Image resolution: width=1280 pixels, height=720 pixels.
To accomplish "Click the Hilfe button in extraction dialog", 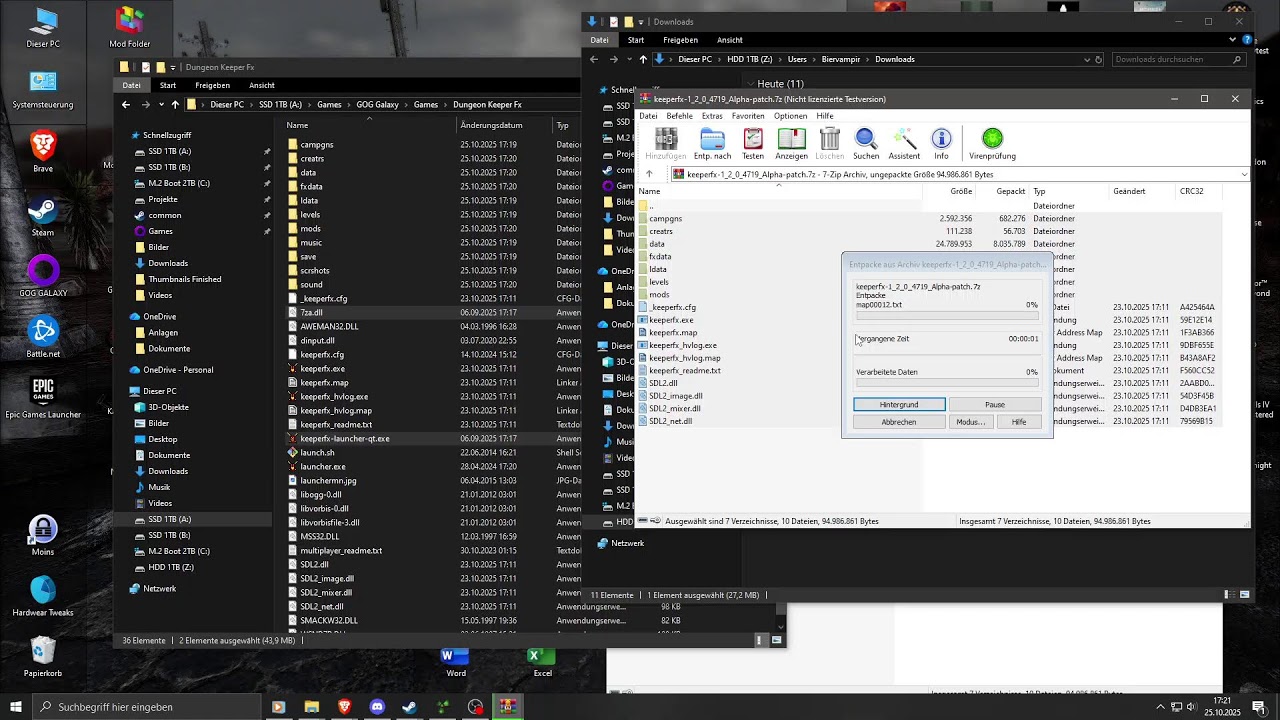I will (x=1019, y=422).
